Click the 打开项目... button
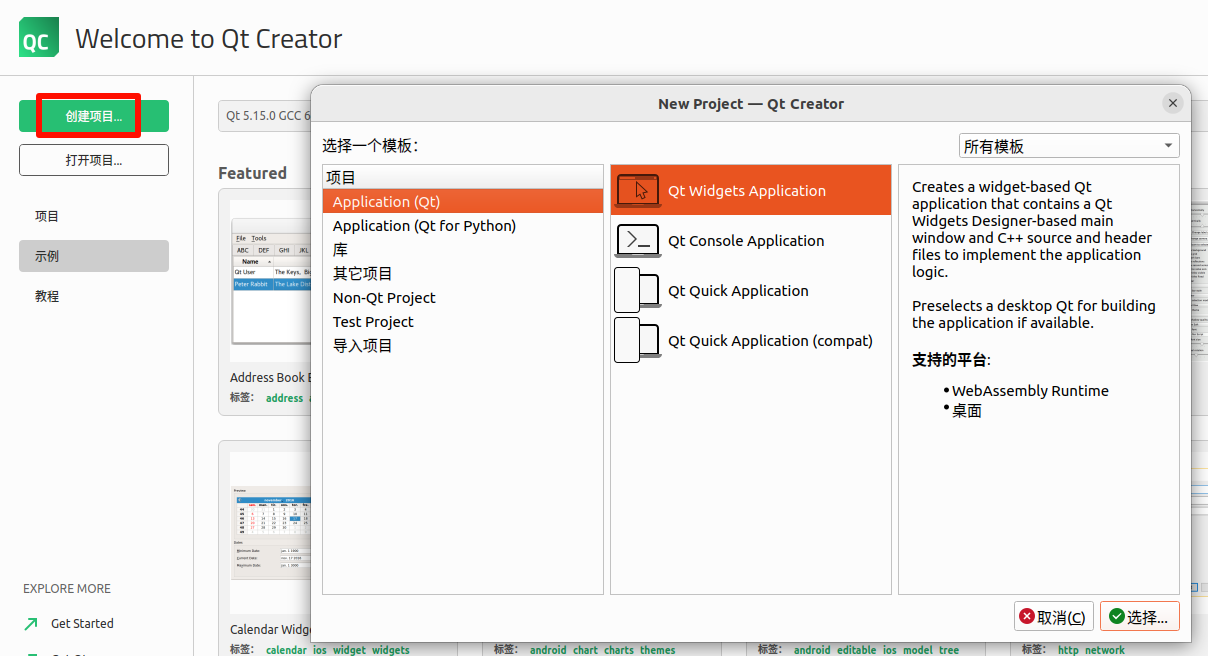The image size is (1208, 656). click(x=94, y=160)
